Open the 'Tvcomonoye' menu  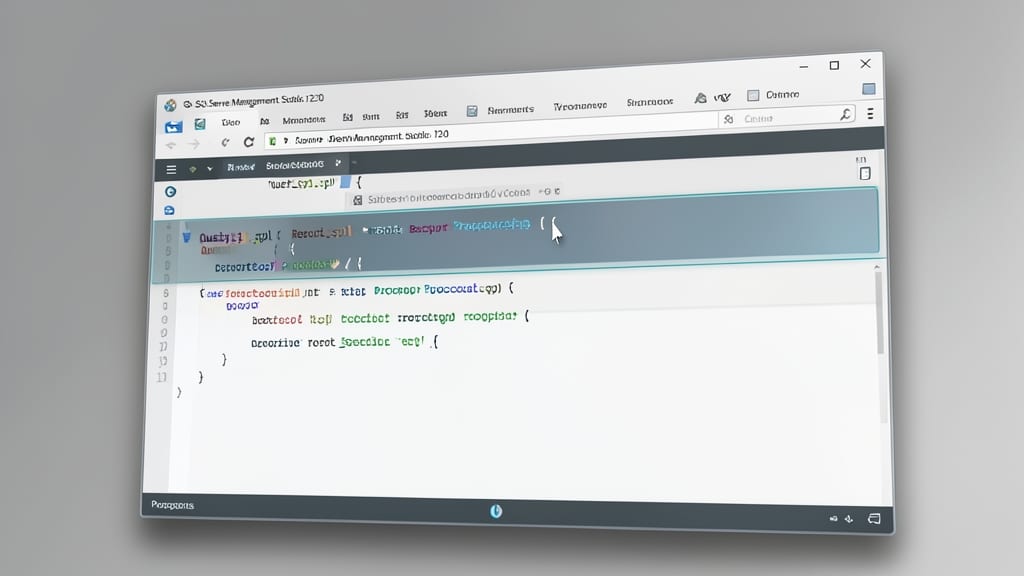(x=580, y=106)
